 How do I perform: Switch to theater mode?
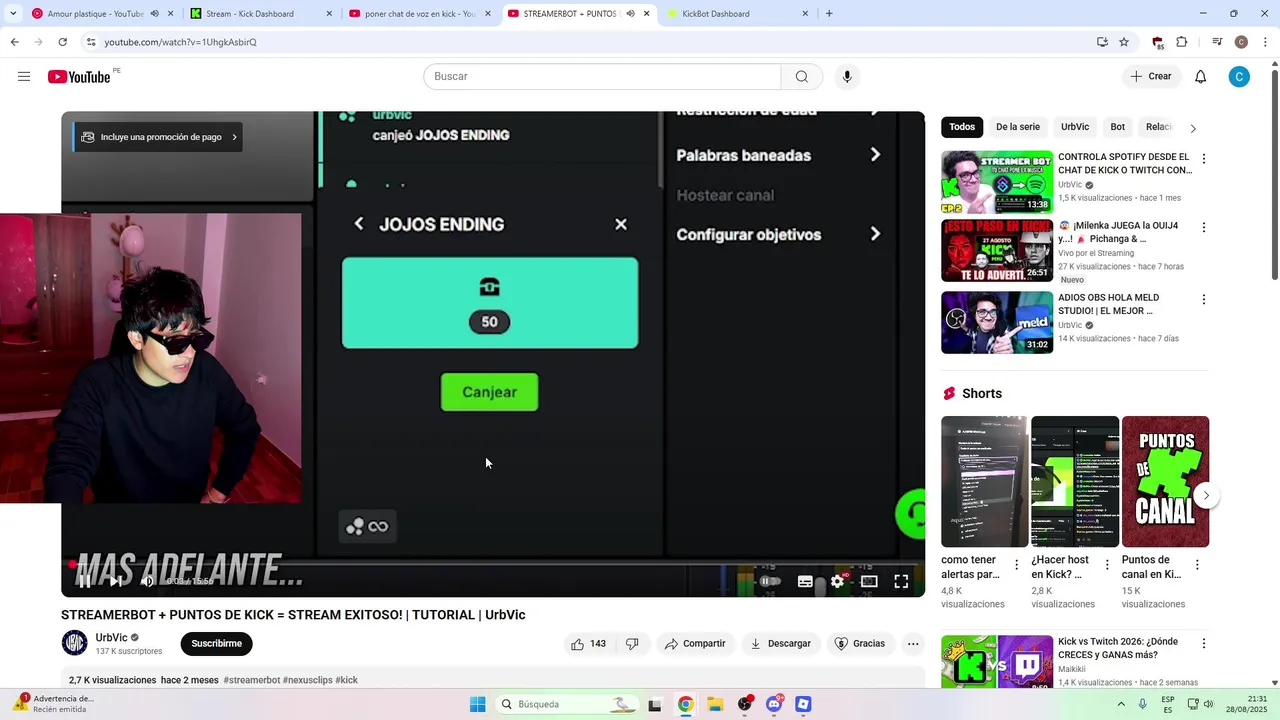tap(869, 581)
